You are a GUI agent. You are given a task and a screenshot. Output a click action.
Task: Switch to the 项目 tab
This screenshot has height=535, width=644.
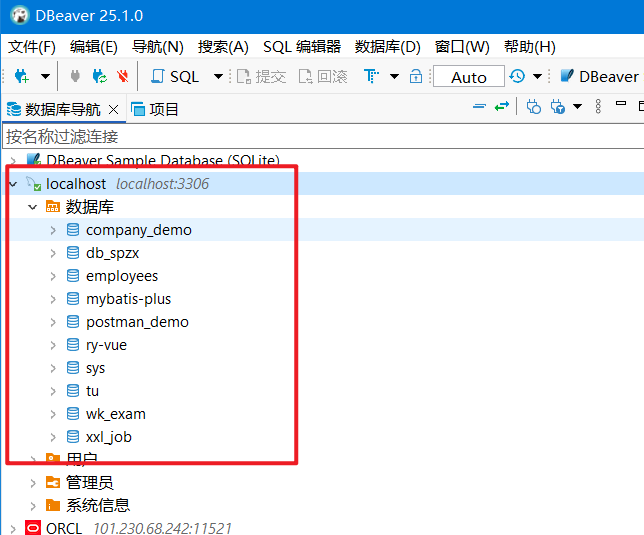(154, 110)
